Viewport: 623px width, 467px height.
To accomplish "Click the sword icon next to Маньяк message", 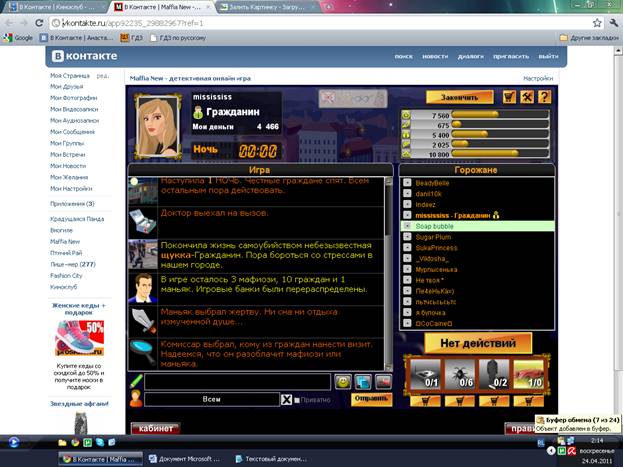I will click(143, 321).
